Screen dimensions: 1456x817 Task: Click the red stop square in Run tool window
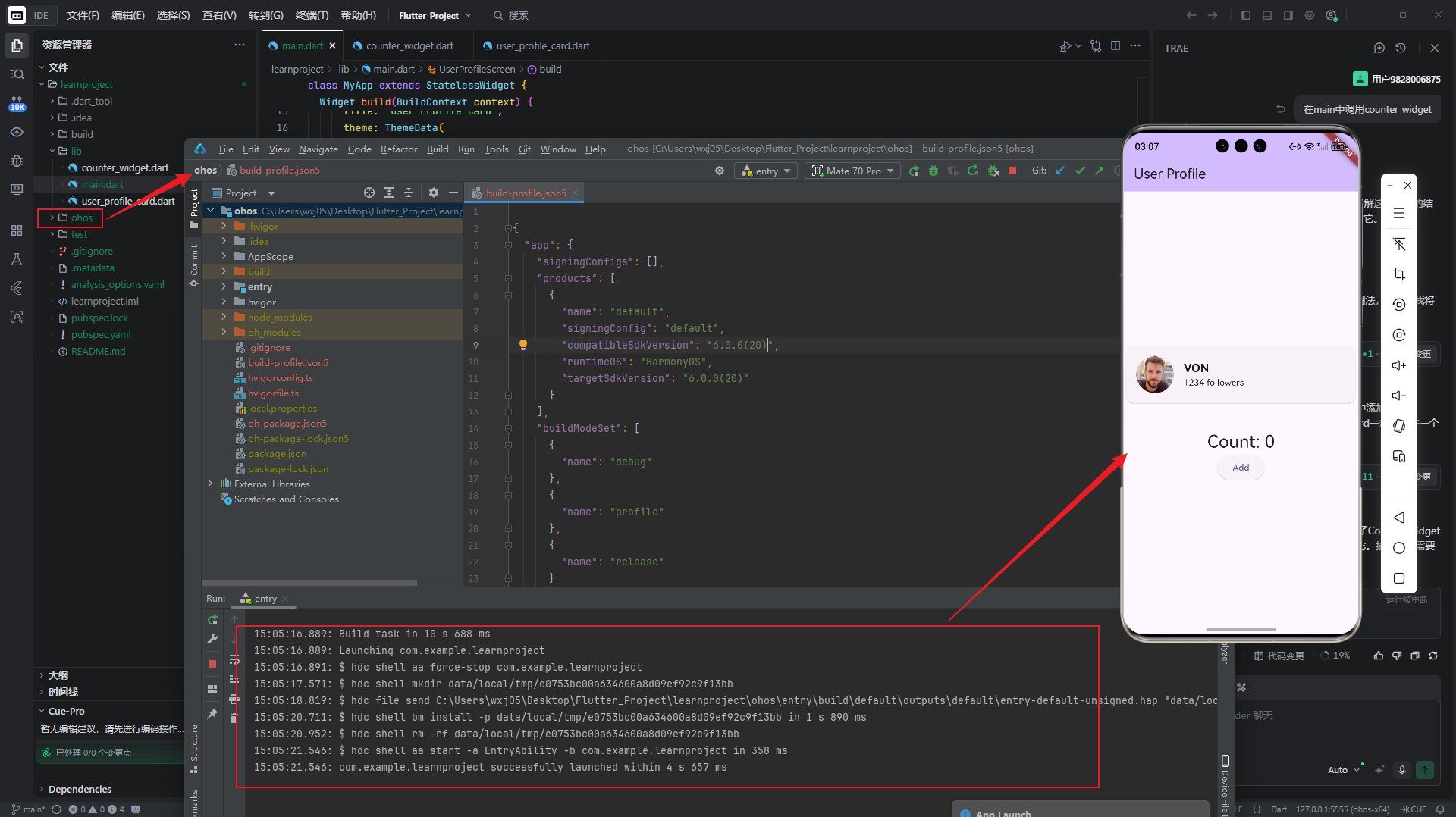(212, 664)
